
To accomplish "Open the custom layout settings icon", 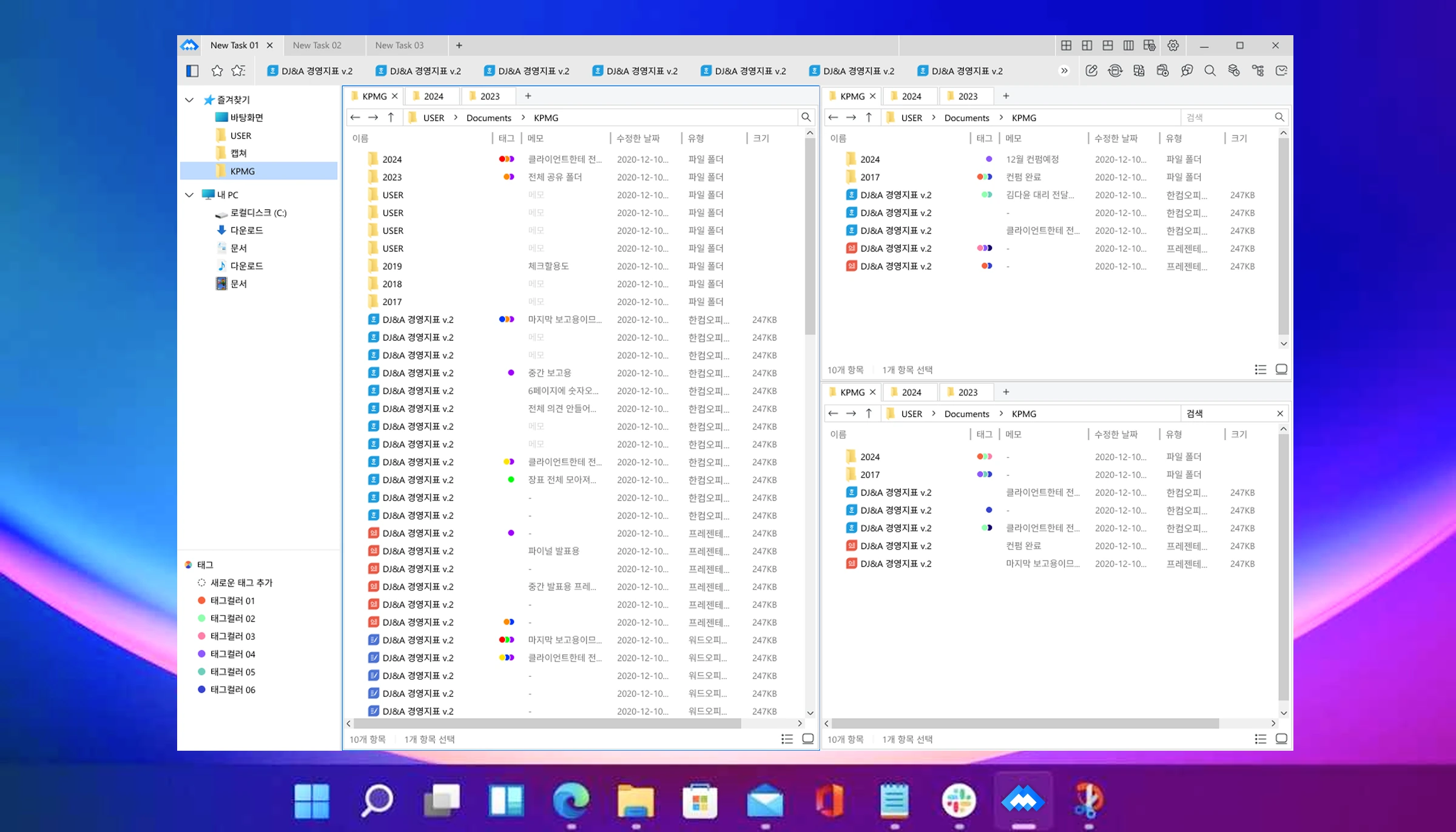I will [1149, 45].
